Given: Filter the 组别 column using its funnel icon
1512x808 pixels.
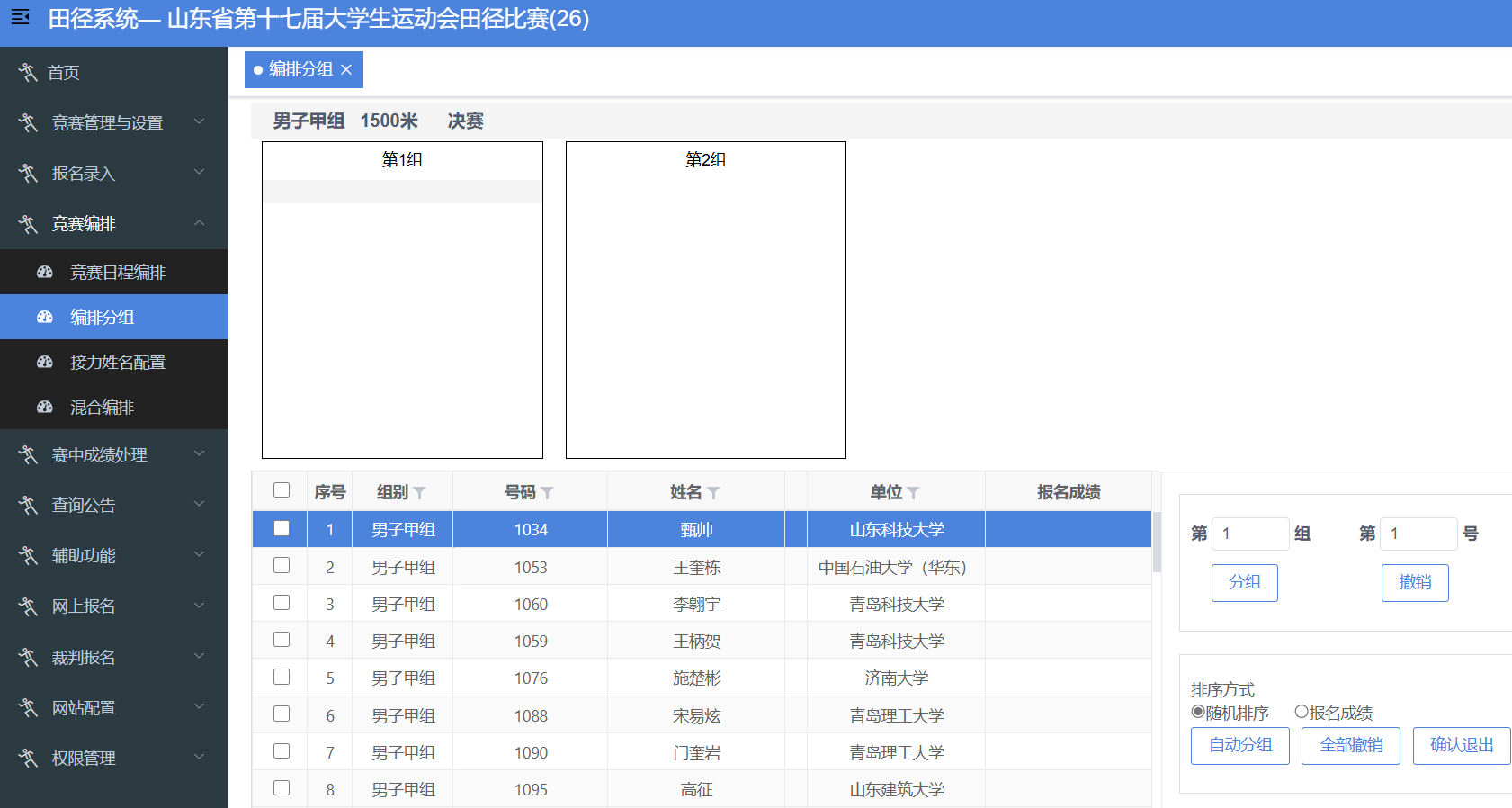Looking at the screenshot, I should 419,493.
